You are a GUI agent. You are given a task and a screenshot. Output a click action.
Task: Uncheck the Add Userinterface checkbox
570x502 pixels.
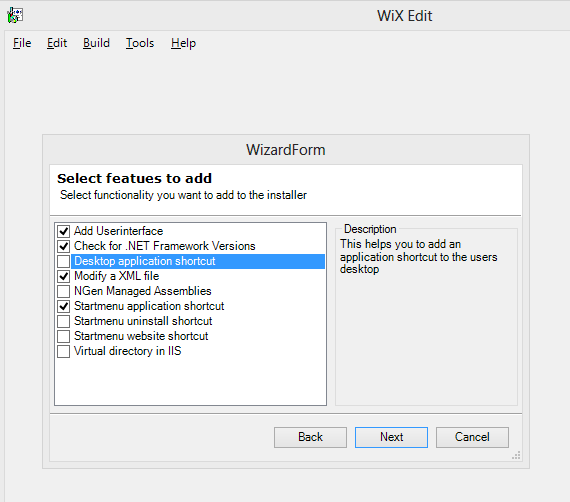tap(64, 231)
